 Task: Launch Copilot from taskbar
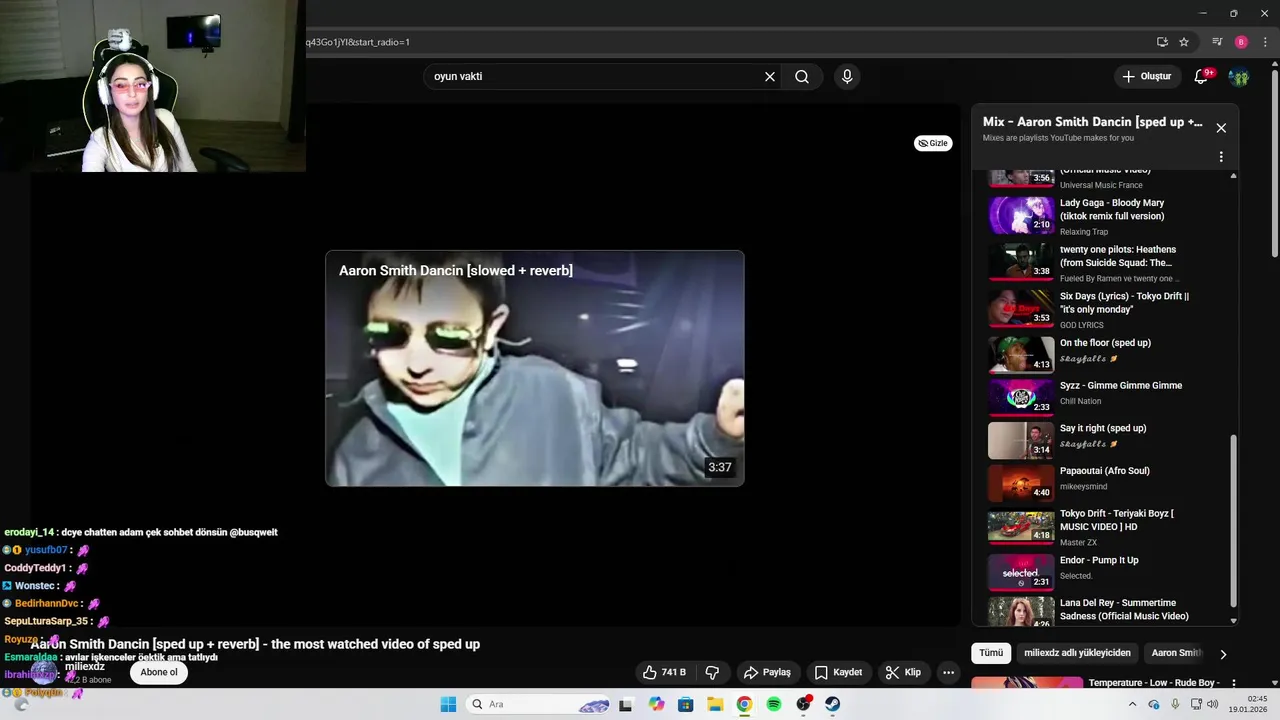point(656,704)
